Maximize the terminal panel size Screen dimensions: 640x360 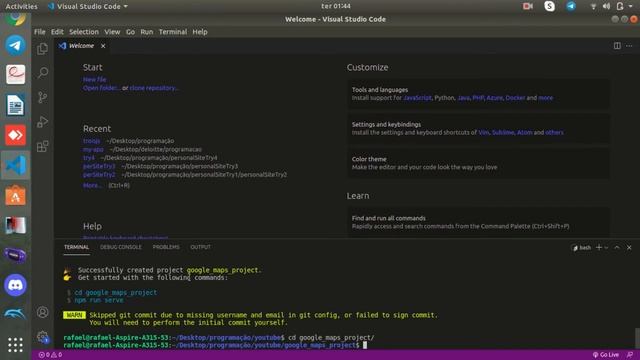pos(617,247)
